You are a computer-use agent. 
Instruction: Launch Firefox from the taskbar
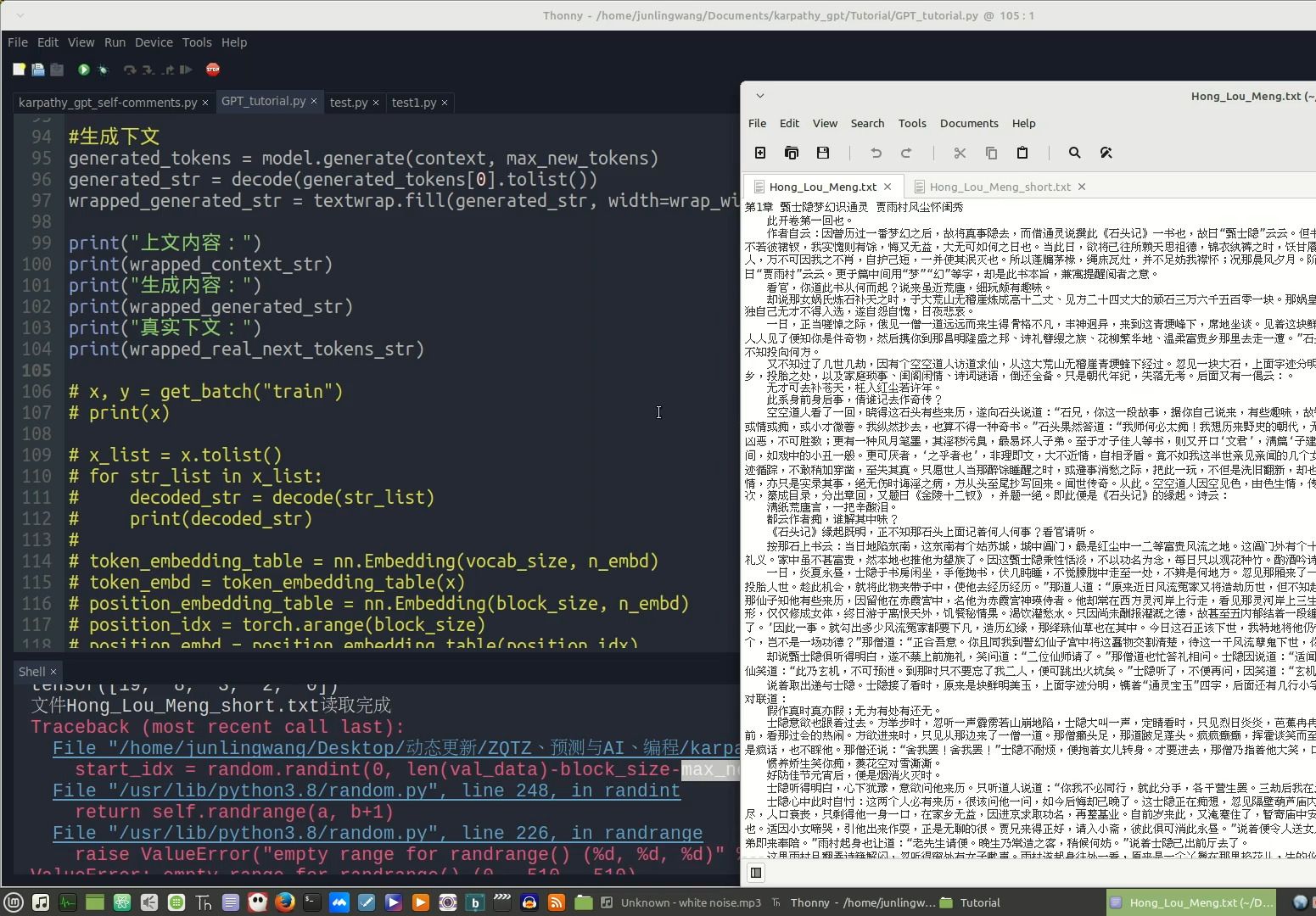coord(285,902)
